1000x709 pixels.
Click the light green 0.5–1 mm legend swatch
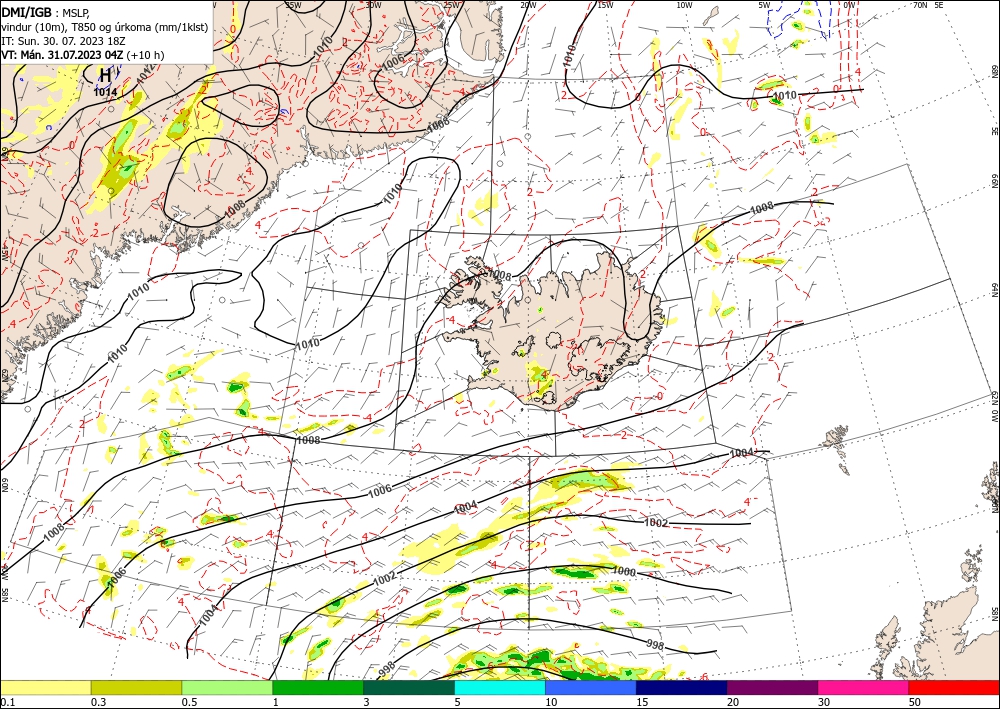[227, 687]
